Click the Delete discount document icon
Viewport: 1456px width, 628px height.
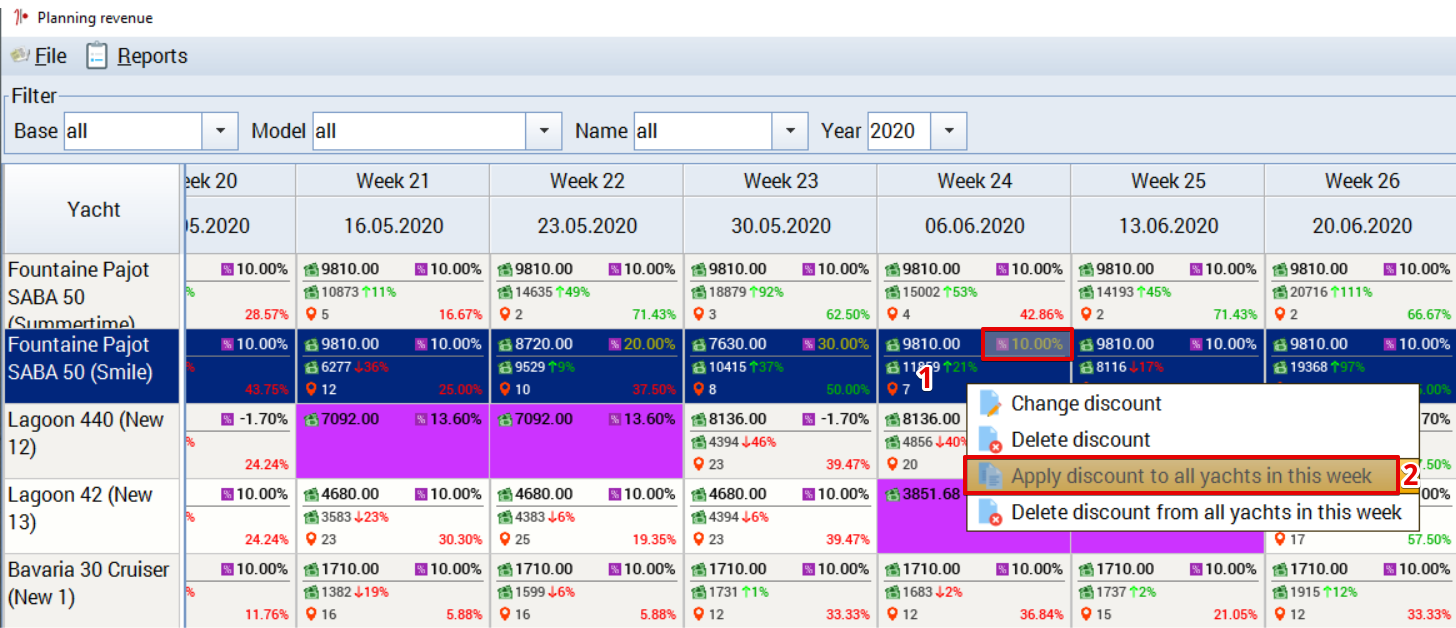[990, 440]
